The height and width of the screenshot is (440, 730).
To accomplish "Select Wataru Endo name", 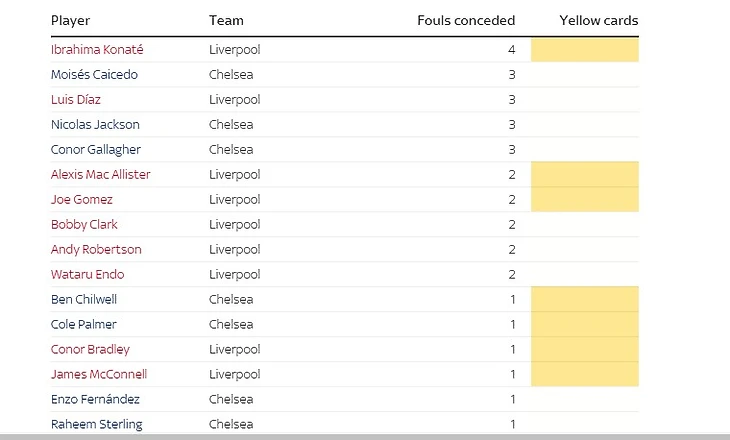I will click(x=87, y=274).
